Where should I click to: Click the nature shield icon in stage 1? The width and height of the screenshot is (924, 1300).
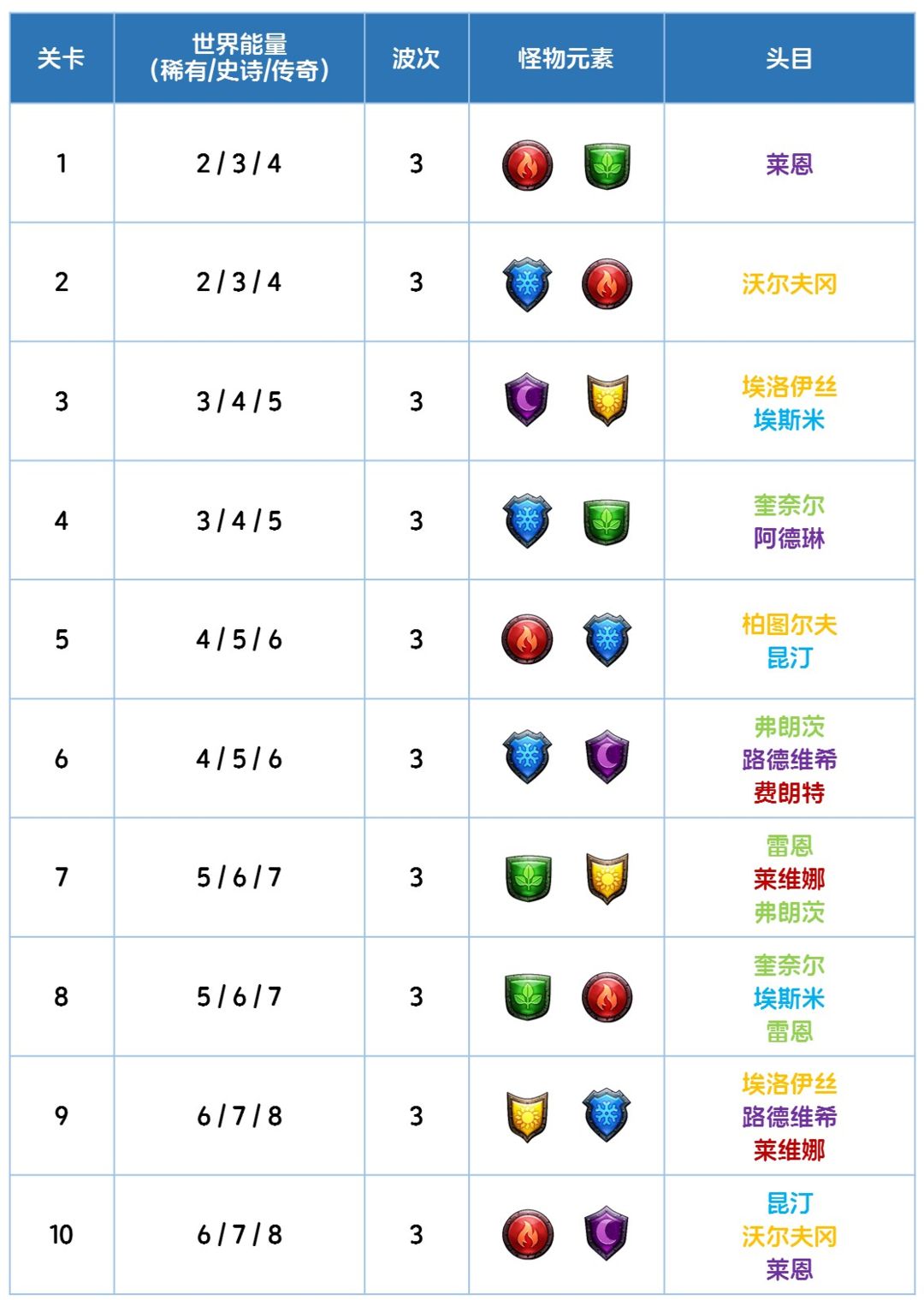coord(607,165)
